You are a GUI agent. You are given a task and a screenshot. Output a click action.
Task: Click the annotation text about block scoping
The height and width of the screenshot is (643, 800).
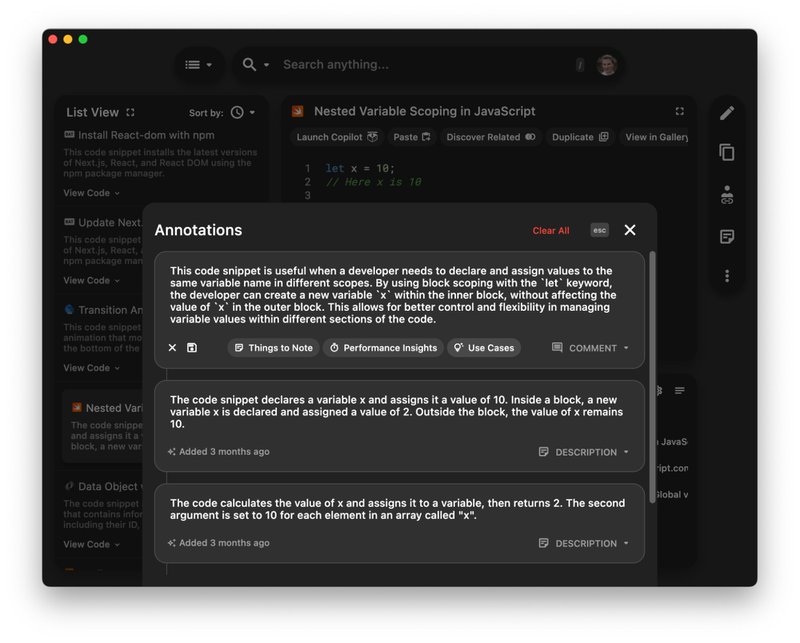coord(393,295)
